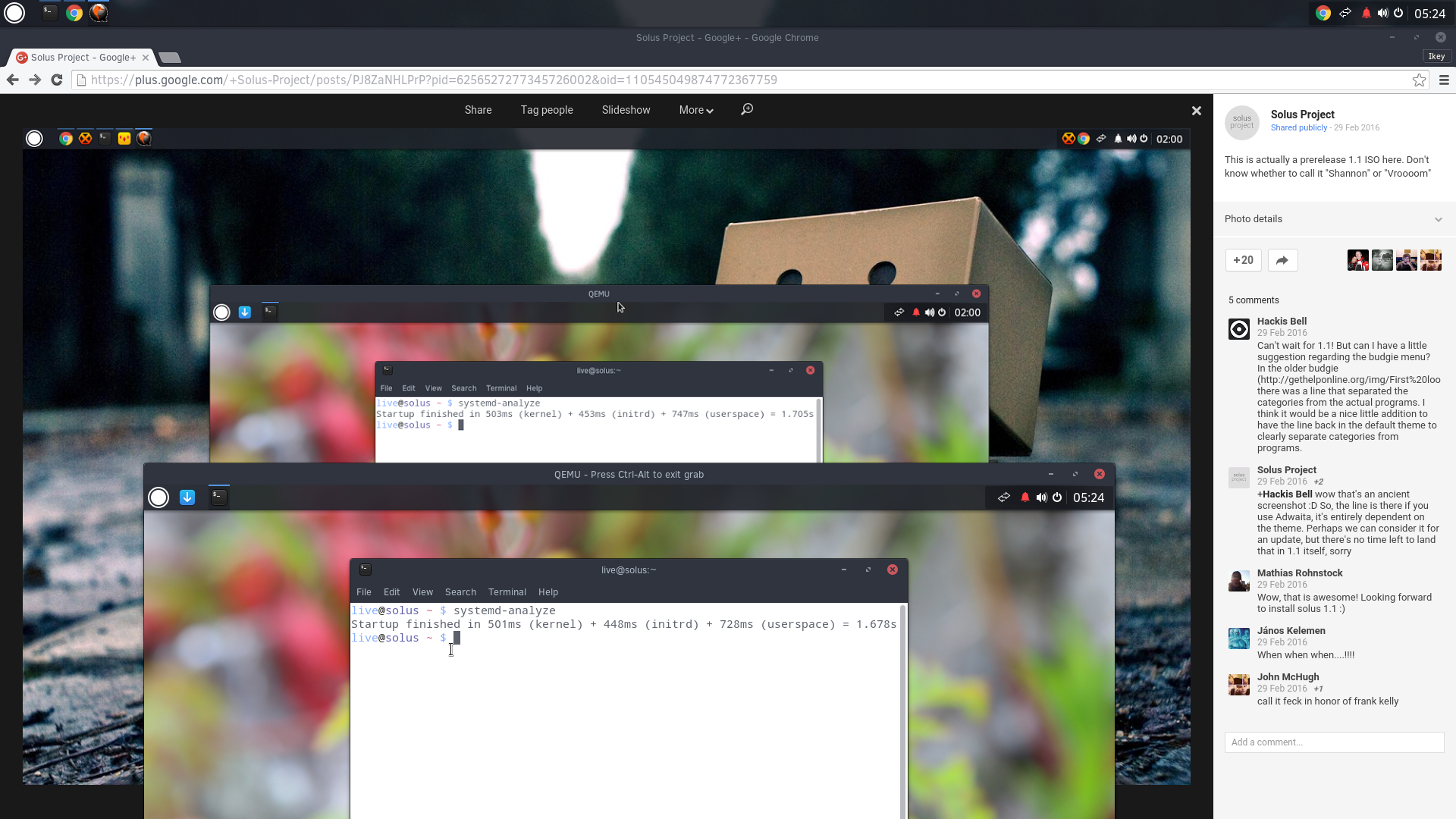The height and width of the screenshot is (819, 1456).
Task: Click the enlarged desktop screenshot photo
Action: (x=606, y=456)
